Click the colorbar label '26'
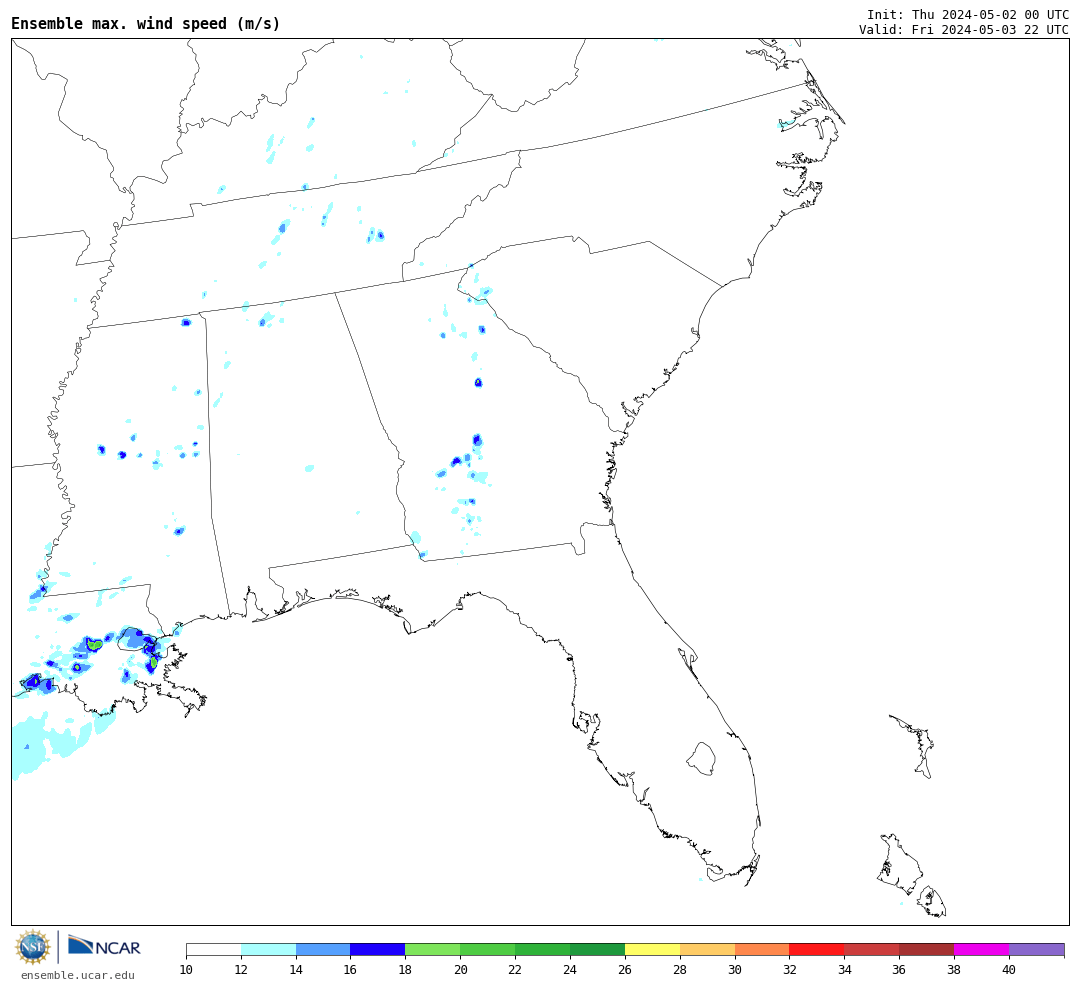This screenshot has height=988, width=1080. (625, 970)
